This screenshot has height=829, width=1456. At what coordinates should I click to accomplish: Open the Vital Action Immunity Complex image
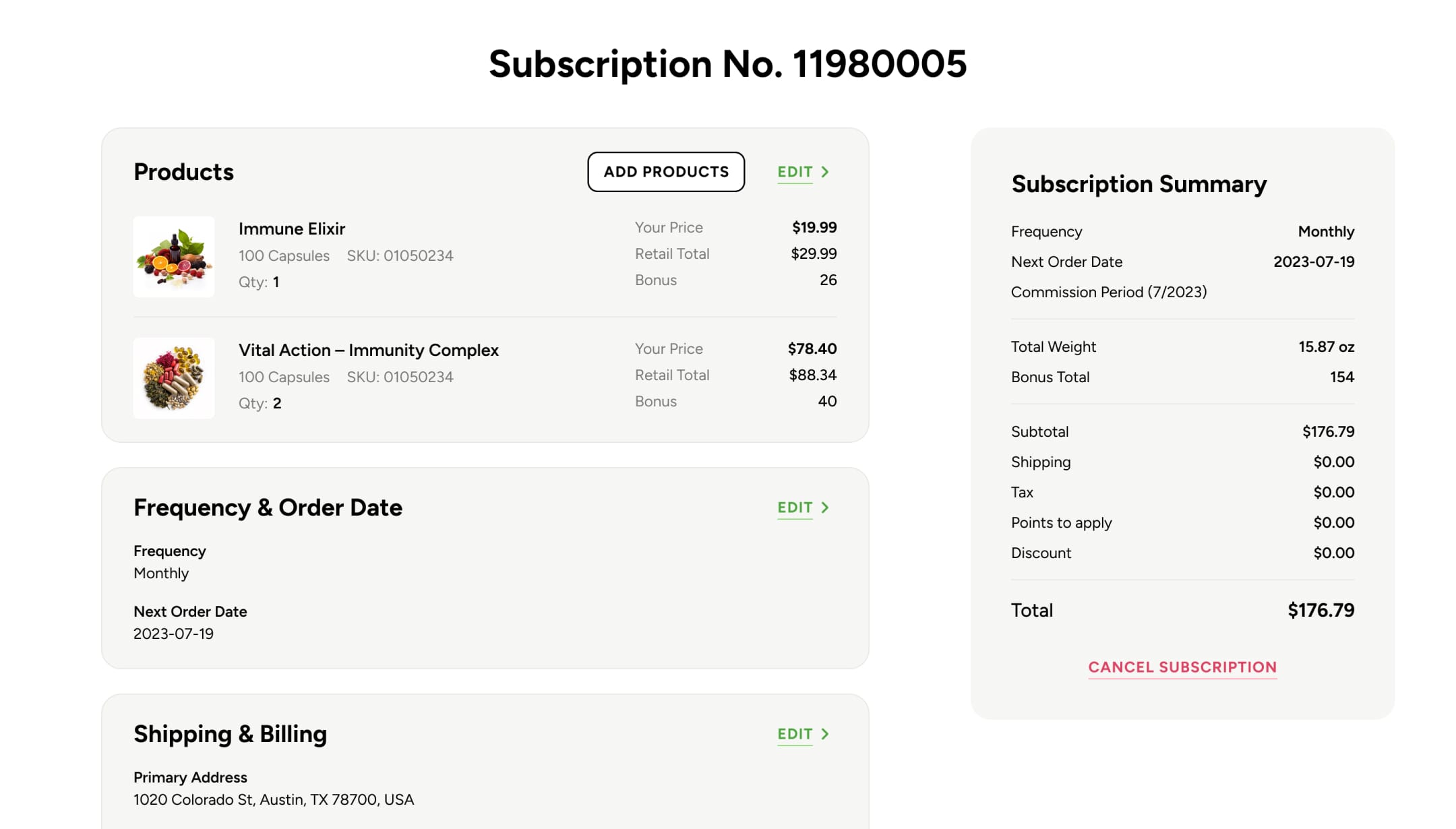pos(174,378)
